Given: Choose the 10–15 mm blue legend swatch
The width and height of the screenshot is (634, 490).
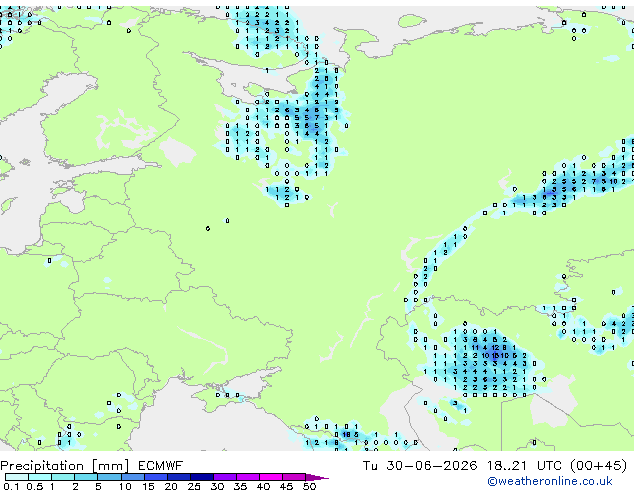Looking at the screenshot, I should (133, 477).
